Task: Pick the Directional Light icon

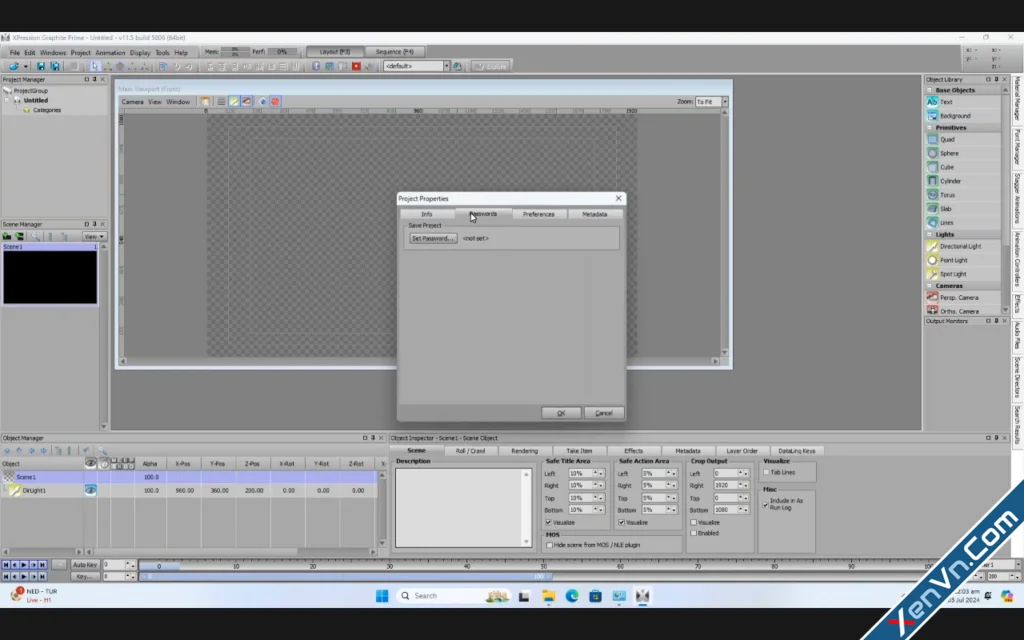Action: (x=933, y=246)
